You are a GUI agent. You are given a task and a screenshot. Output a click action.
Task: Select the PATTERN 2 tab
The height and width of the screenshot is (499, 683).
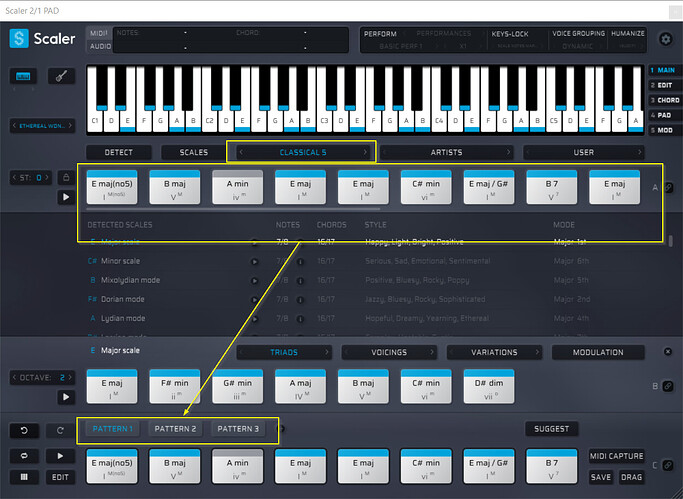point(175,429)
